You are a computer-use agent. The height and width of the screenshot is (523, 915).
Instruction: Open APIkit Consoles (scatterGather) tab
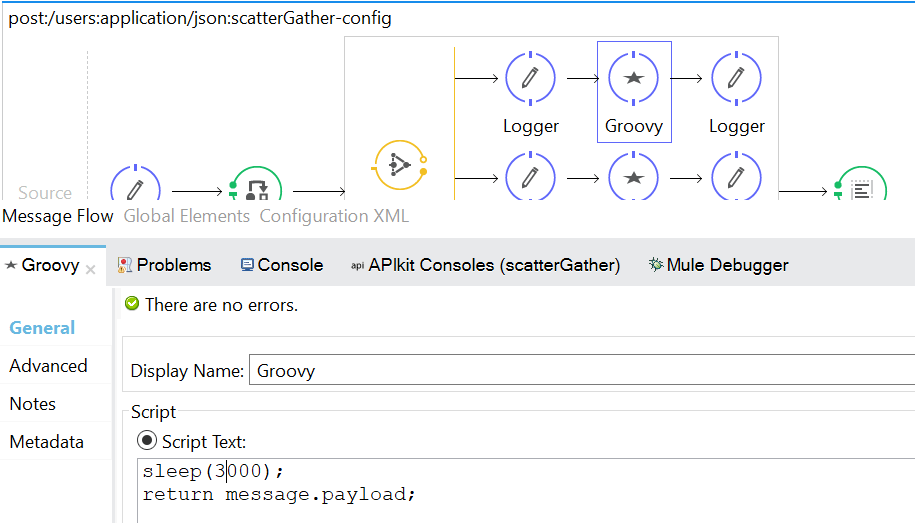[485, 265]
